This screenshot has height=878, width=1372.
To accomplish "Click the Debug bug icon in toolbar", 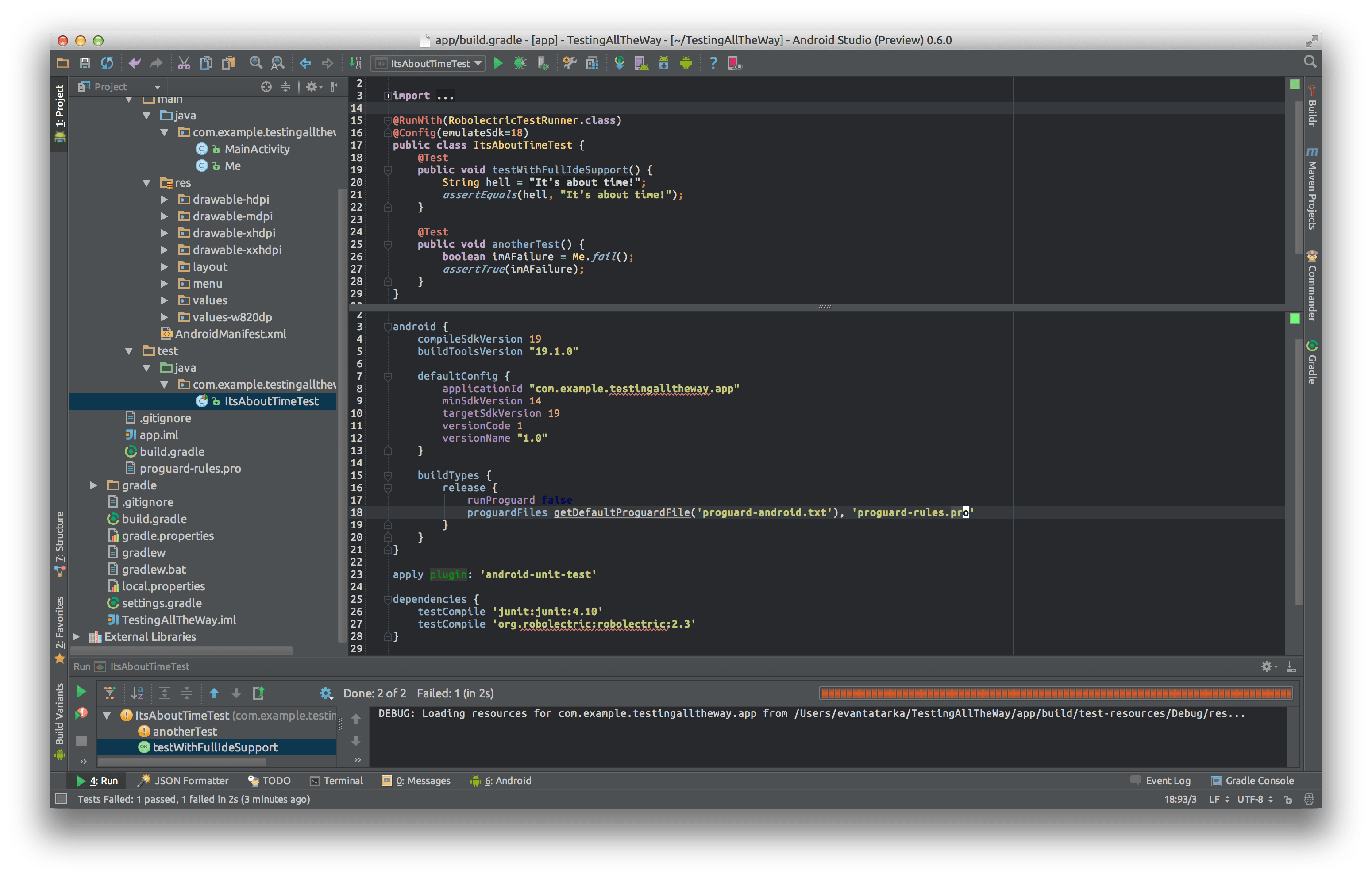I will pos(520,63).
